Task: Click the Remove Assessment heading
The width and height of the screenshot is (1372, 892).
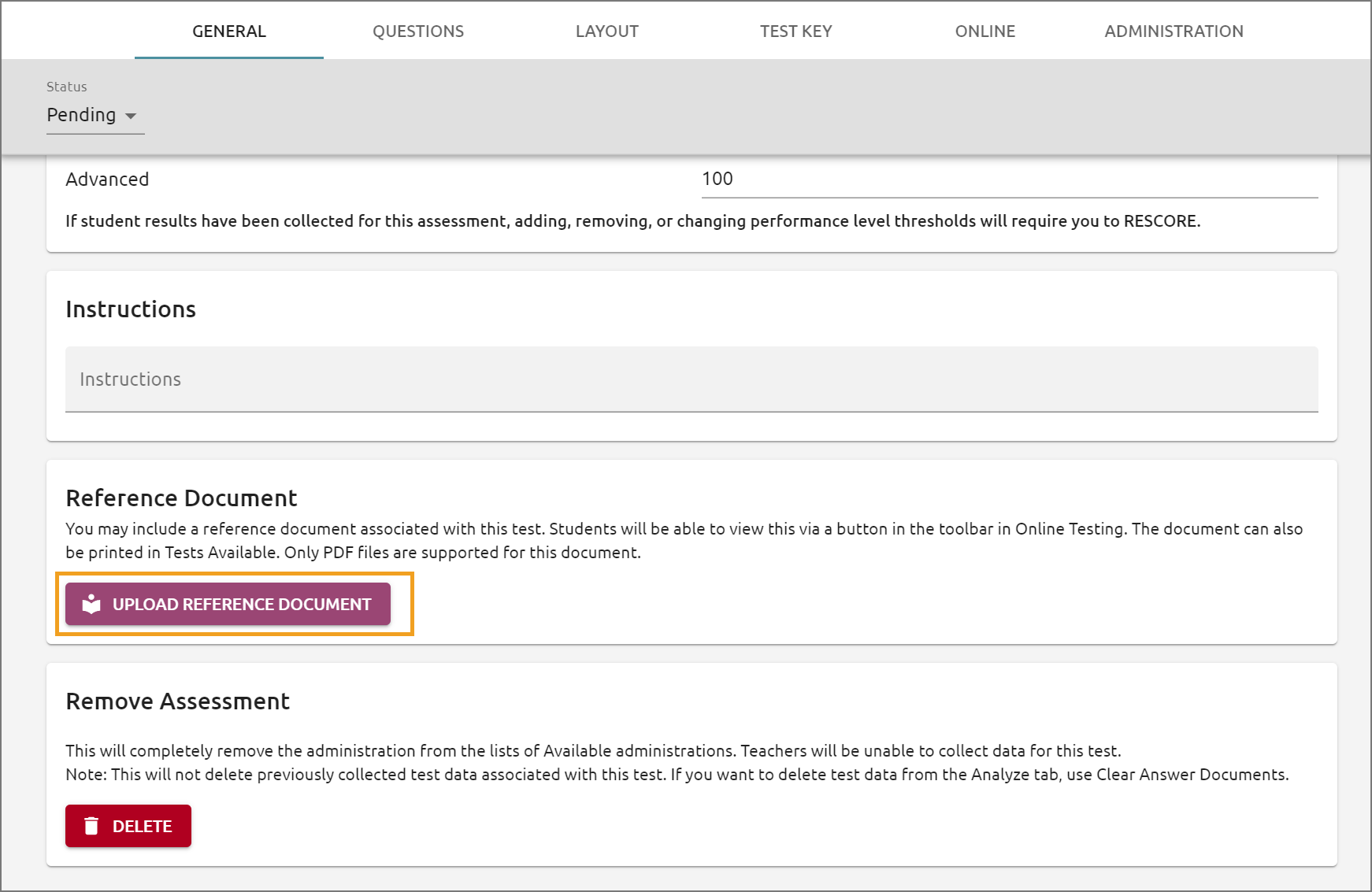Action: click(178, 701)
